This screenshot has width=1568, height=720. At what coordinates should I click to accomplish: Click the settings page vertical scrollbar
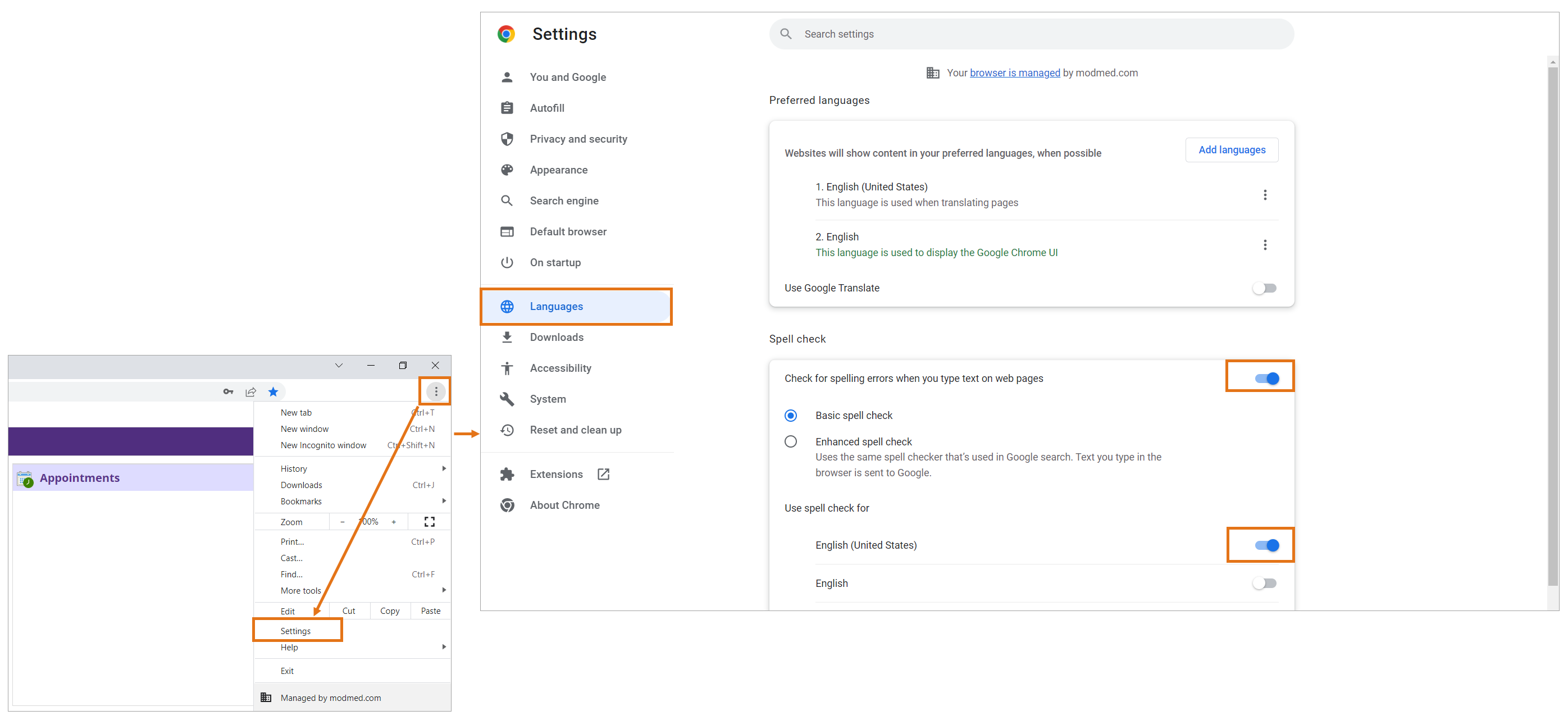[1553, 326]
